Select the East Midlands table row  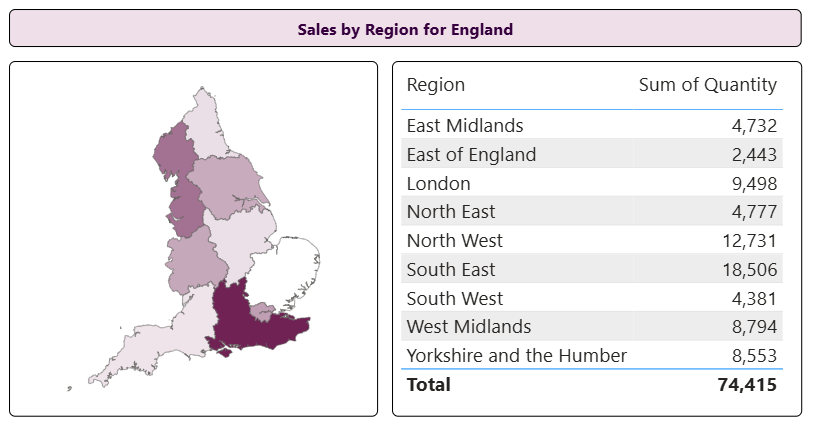pos(592,125)
